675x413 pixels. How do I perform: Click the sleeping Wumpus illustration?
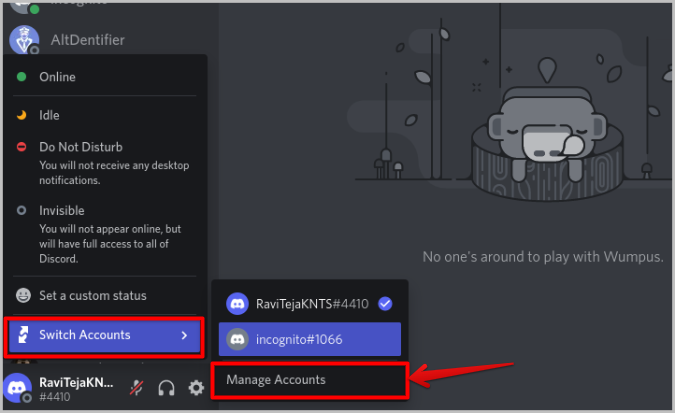point(547,142)
